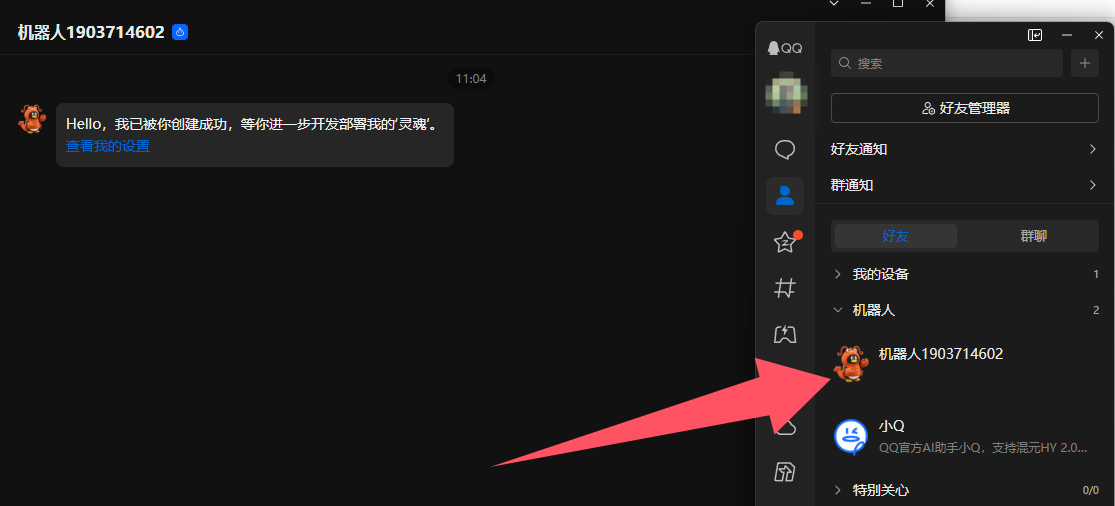This screenshot has width=1115, height=506.
Task: Click the bottom sidebar box icon
Action: coord(784,471)
